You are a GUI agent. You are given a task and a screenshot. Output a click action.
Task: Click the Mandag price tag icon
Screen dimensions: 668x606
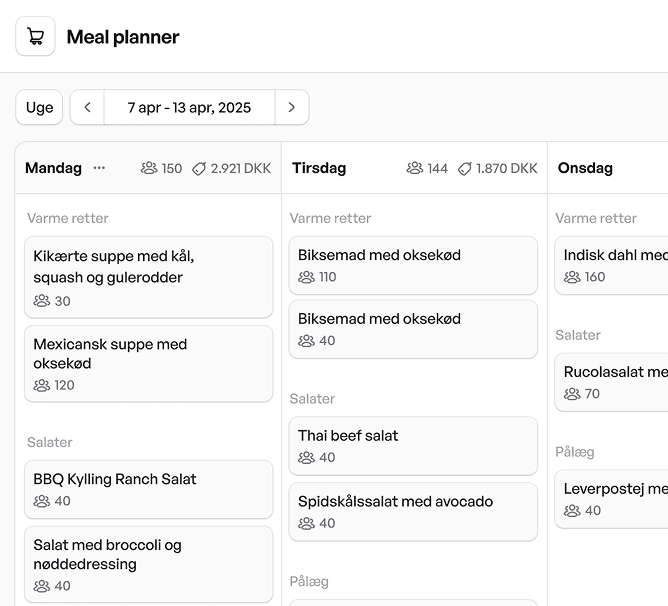coord(199,169)
